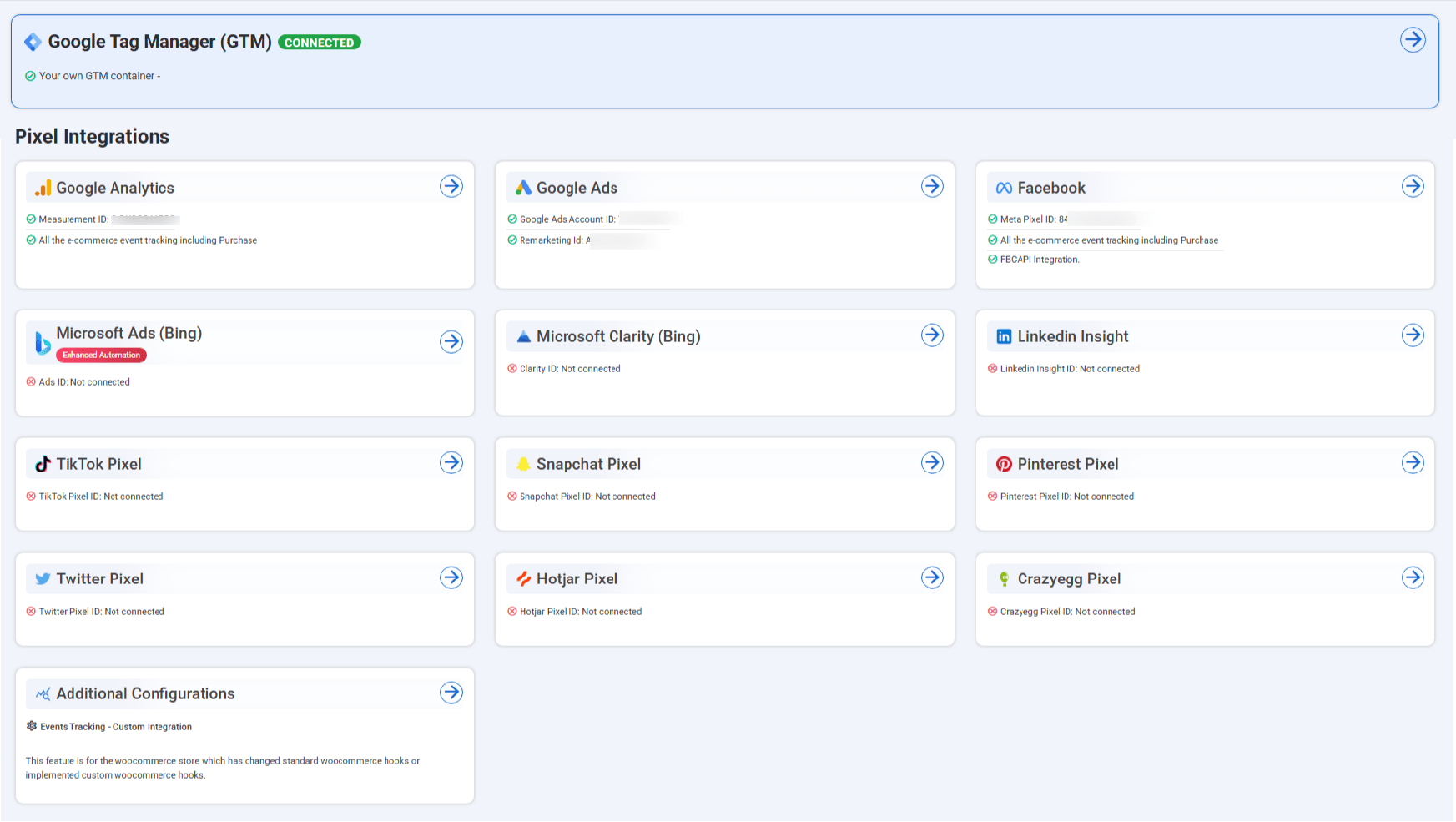This screenshot has height=822, width=1456.
Task: Open TikTok Pixel arrow button
Action: [451, 462]
